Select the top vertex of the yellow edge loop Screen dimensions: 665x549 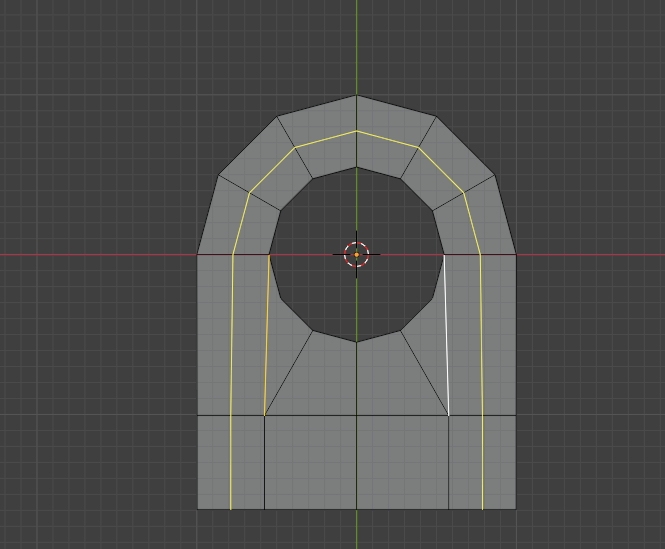click(356, 131)
